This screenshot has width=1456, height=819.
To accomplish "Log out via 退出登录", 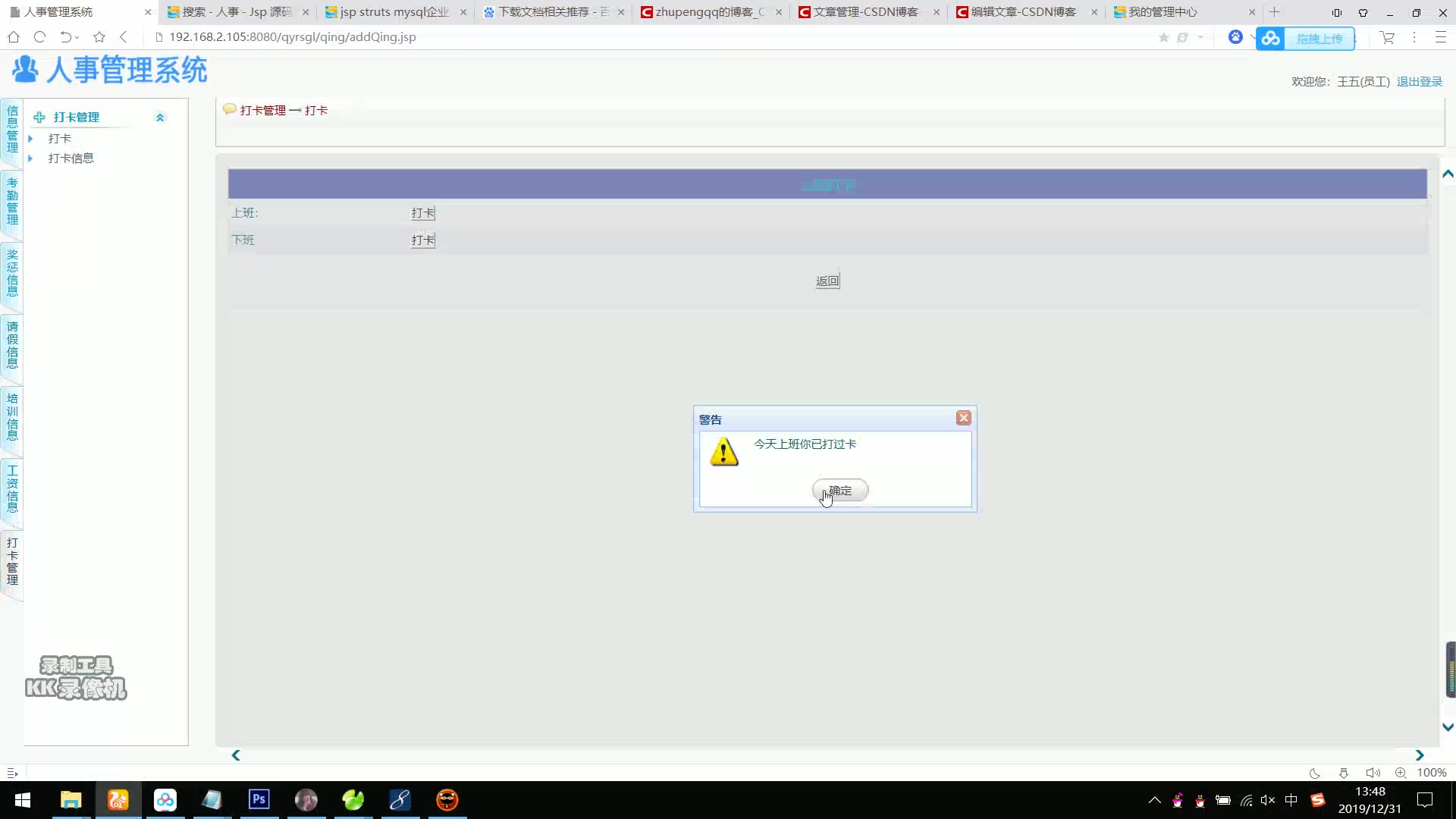I will coord(1420,81).
